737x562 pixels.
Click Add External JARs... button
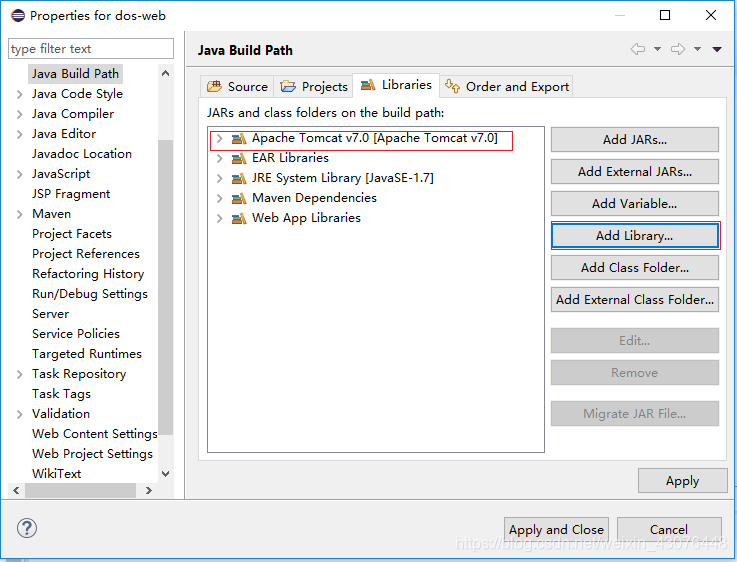tap(635, 172)
